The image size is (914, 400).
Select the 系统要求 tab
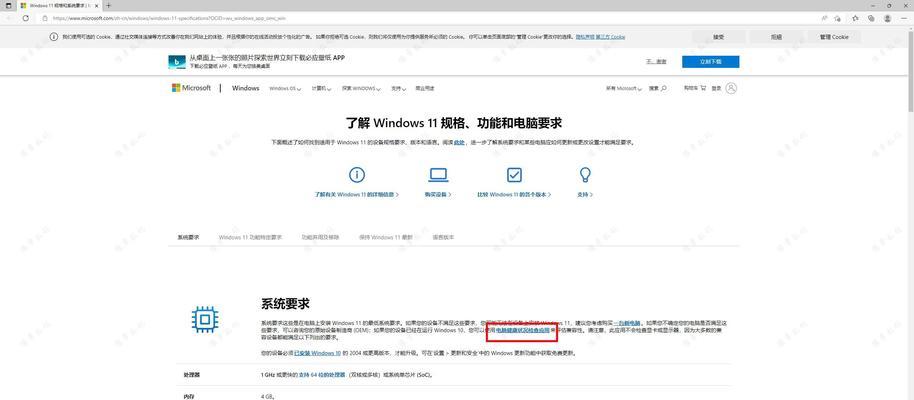click(x=188, y=237)
